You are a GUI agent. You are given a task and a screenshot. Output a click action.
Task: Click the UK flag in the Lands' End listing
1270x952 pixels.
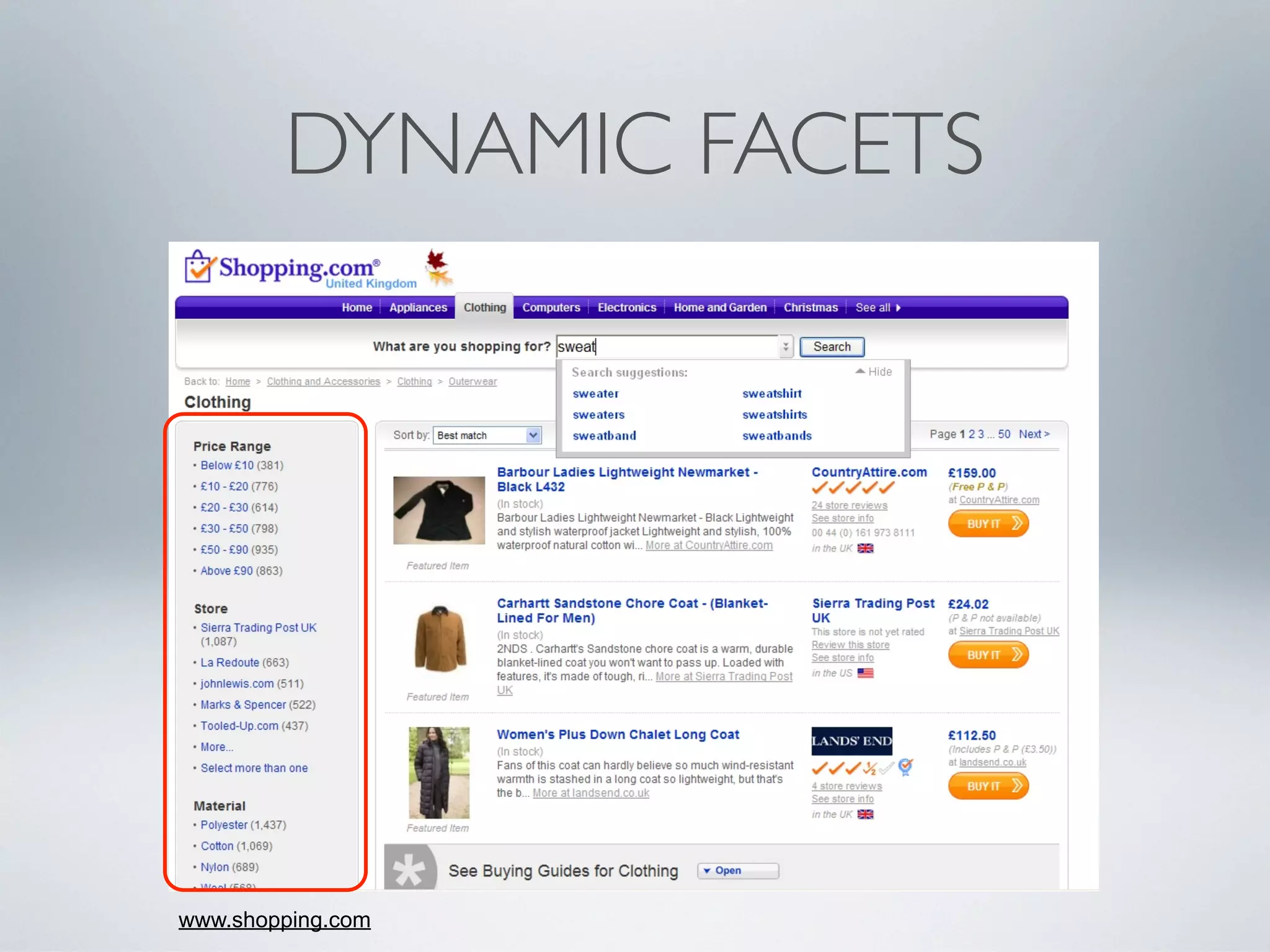click(x=865, y=814)
